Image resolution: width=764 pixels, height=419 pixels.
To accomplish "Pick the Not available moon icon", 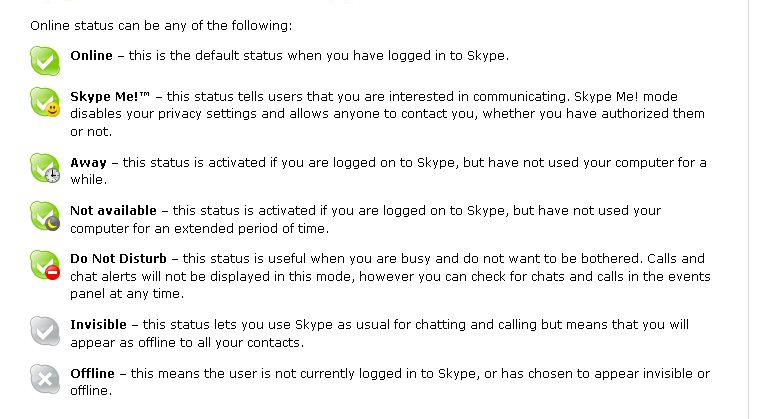I will (x=45, y=216).
